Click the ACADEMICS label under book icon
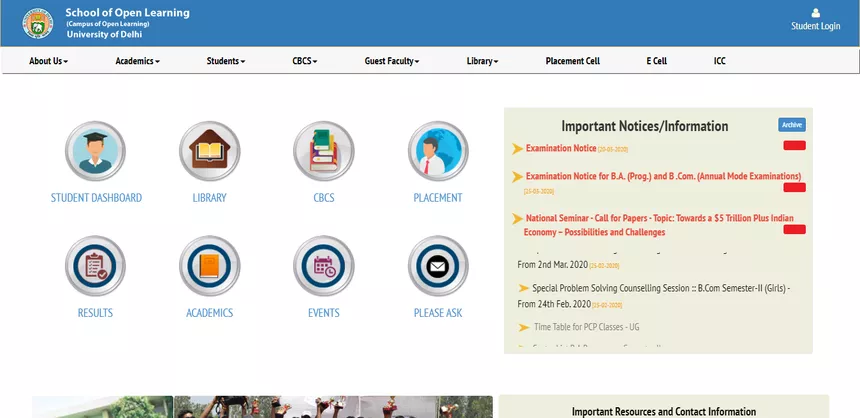860x418 pixels. pyautogui.click(x=210, y=313)
